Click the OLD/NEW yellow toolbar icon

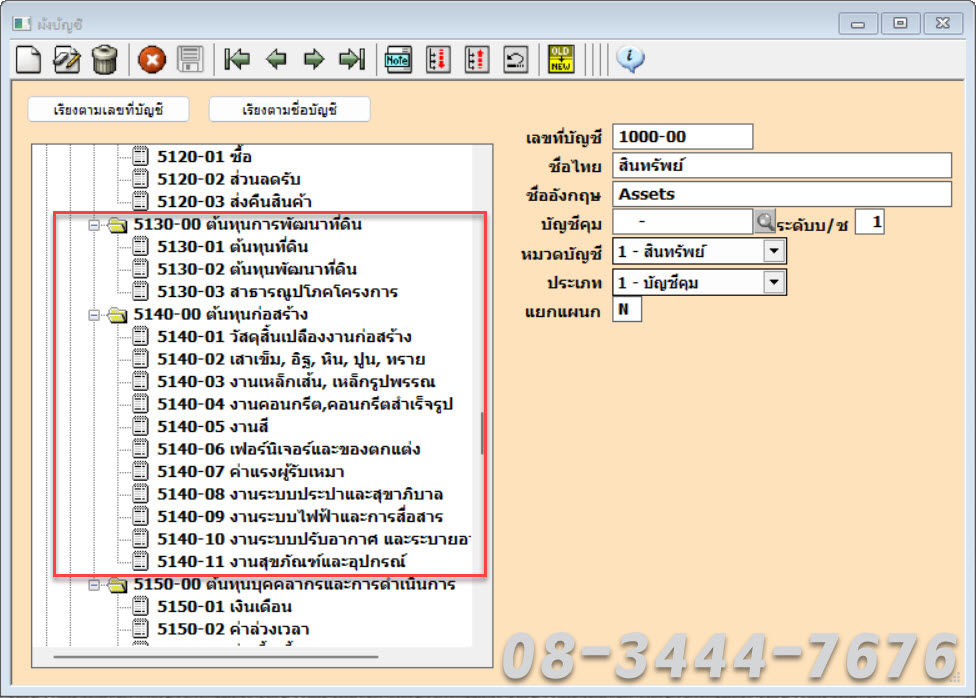coord(561,60)
